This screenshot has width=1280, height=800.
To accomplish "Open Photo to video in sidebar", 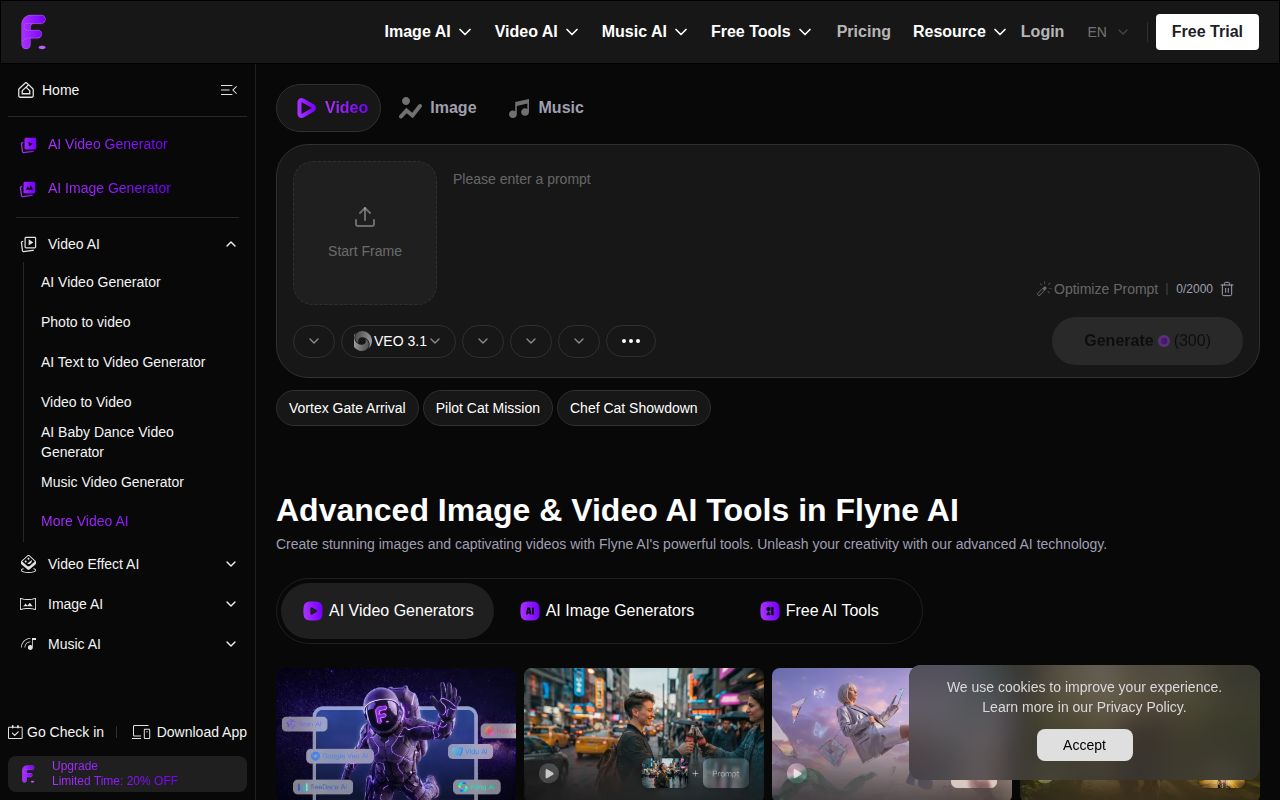I will pos(86,322).
